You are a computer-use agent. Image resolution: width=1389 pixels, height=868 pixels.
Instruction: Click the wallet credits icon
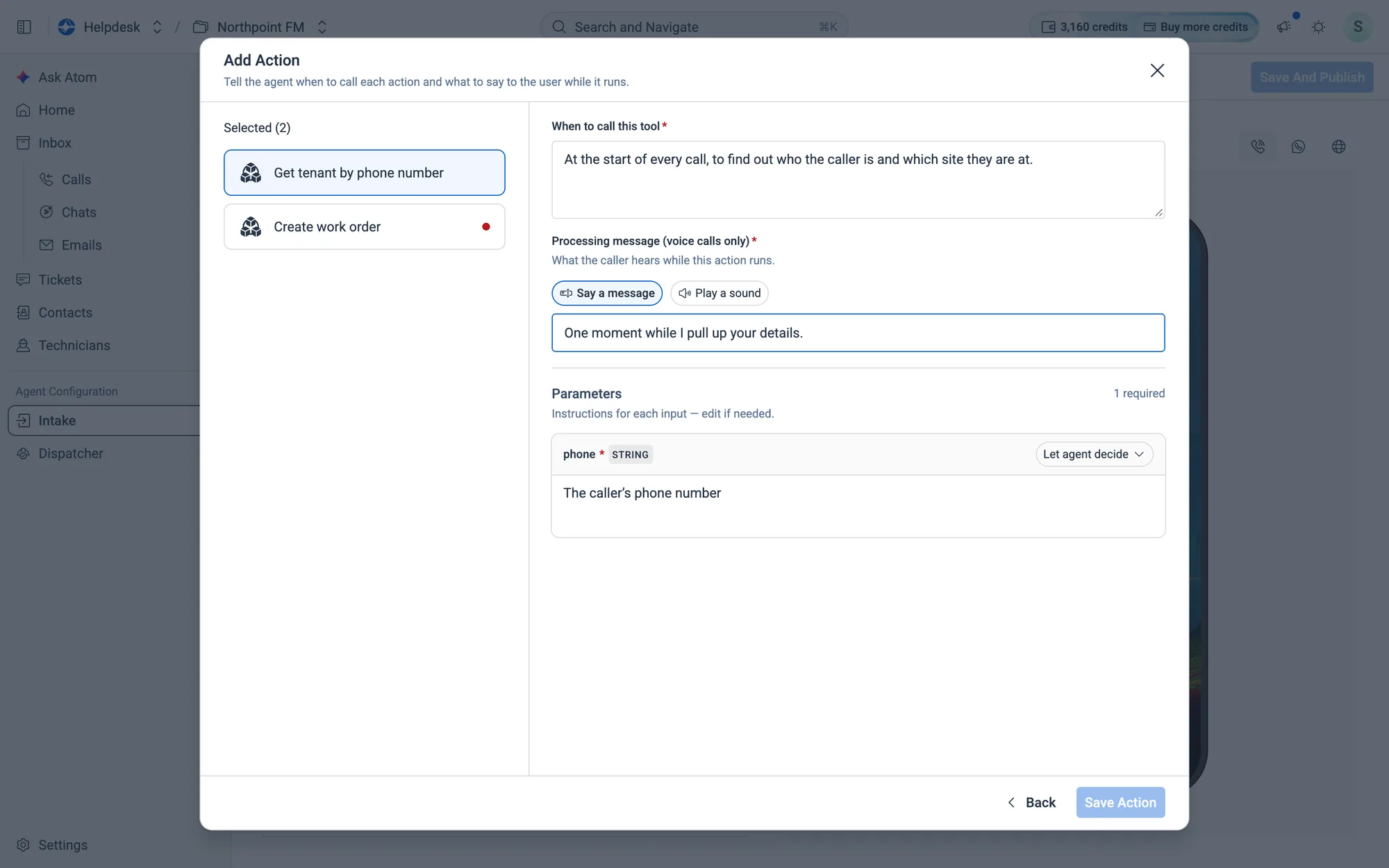pyautogui.click(x=1048, y=26)
